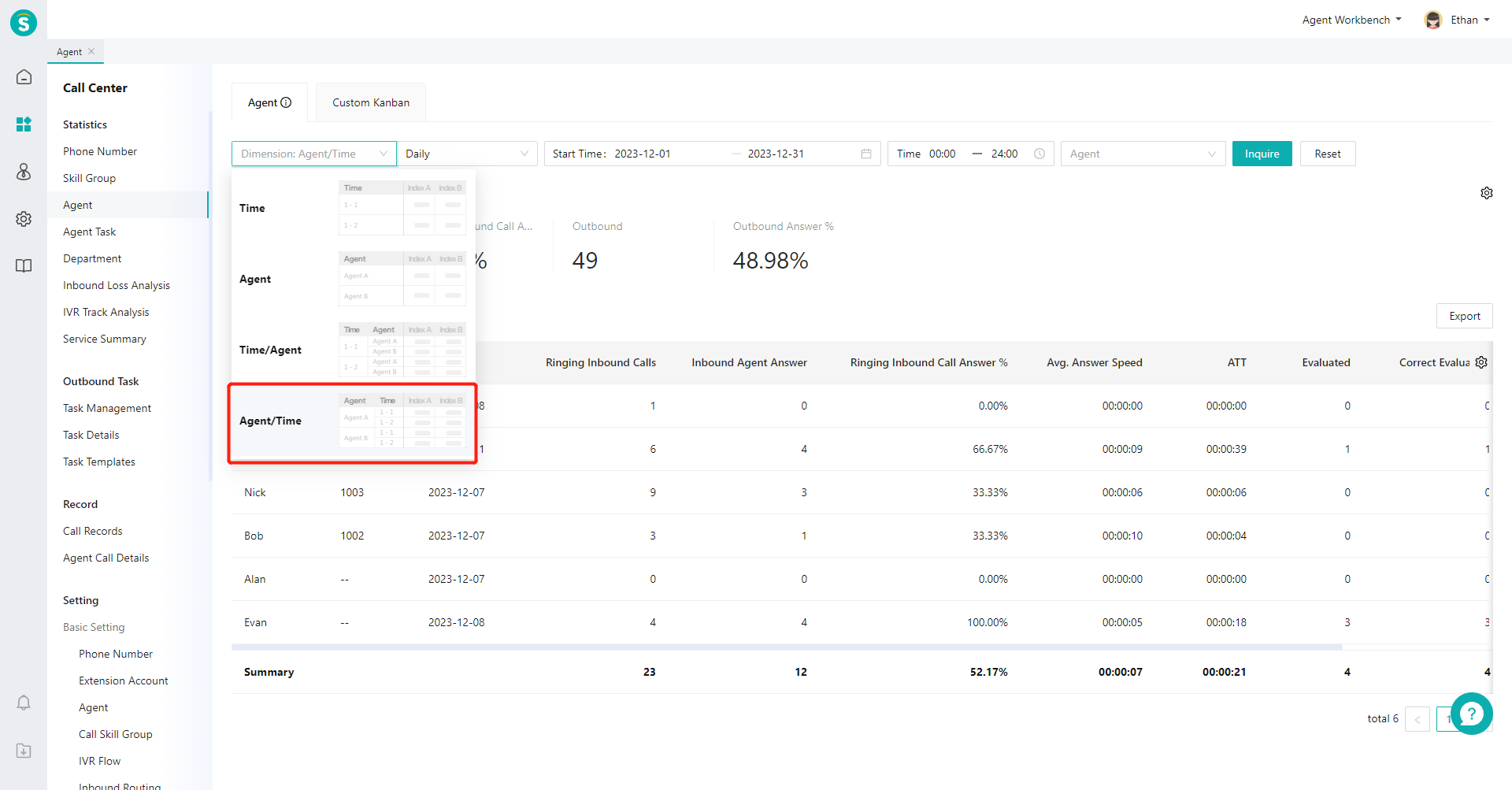
Task: Open Task Details in sidebar
Action: click(91, 435)
